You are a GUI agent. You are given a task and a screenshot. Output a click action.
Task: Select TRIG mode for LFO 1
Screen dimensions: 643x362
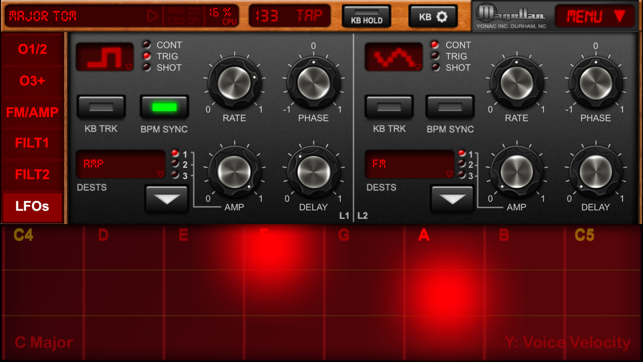tap(146, 56)
